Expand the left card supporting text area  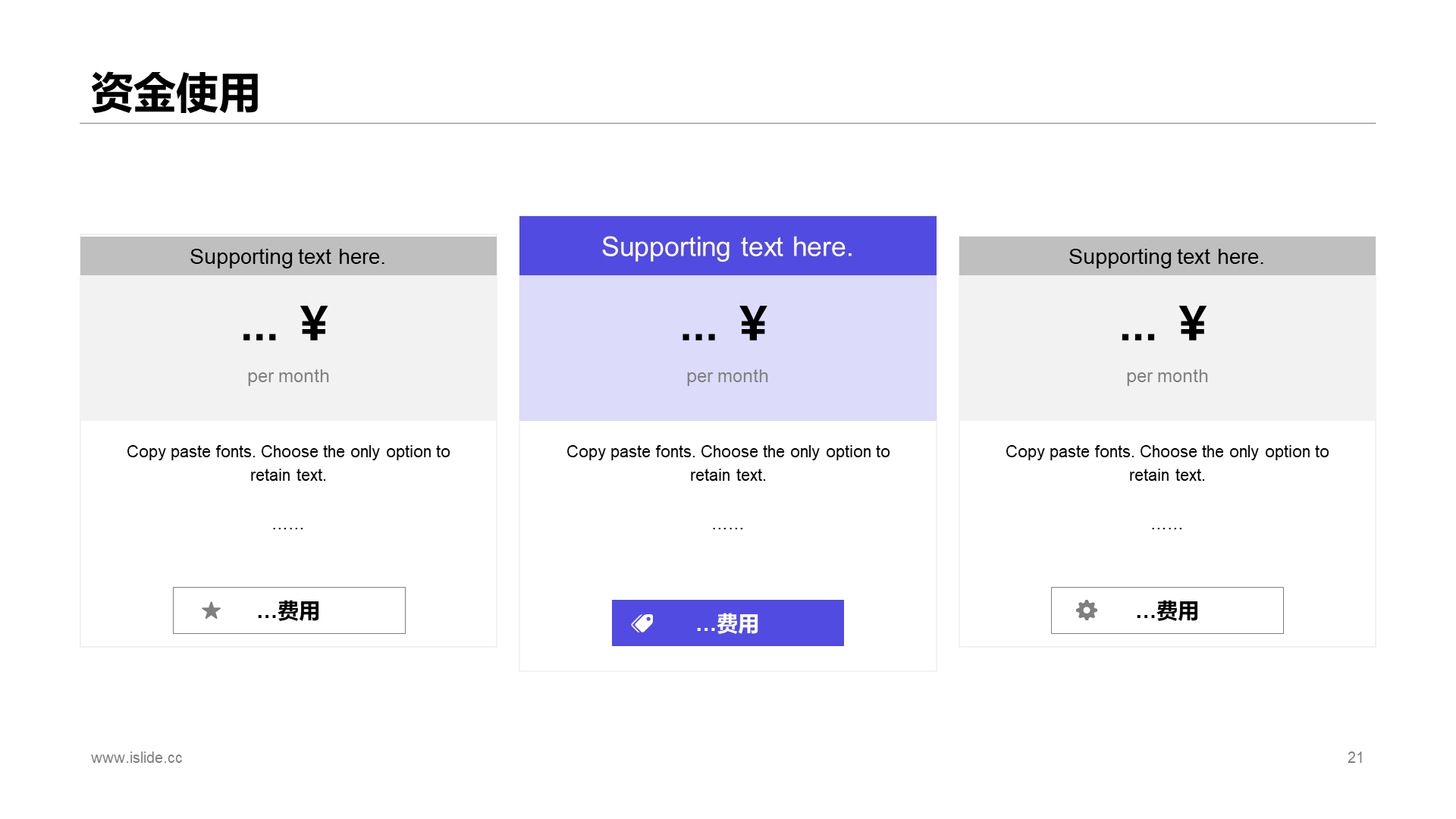(x=288, y=256)
